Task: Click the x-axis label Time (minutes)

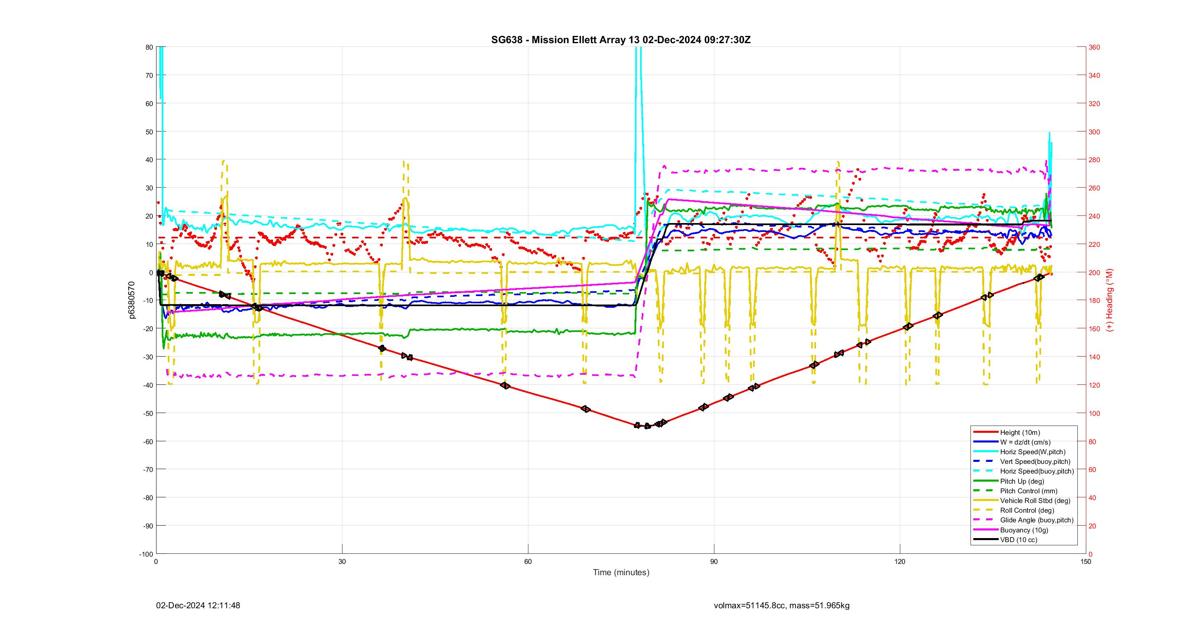Action: click(620, 572)
